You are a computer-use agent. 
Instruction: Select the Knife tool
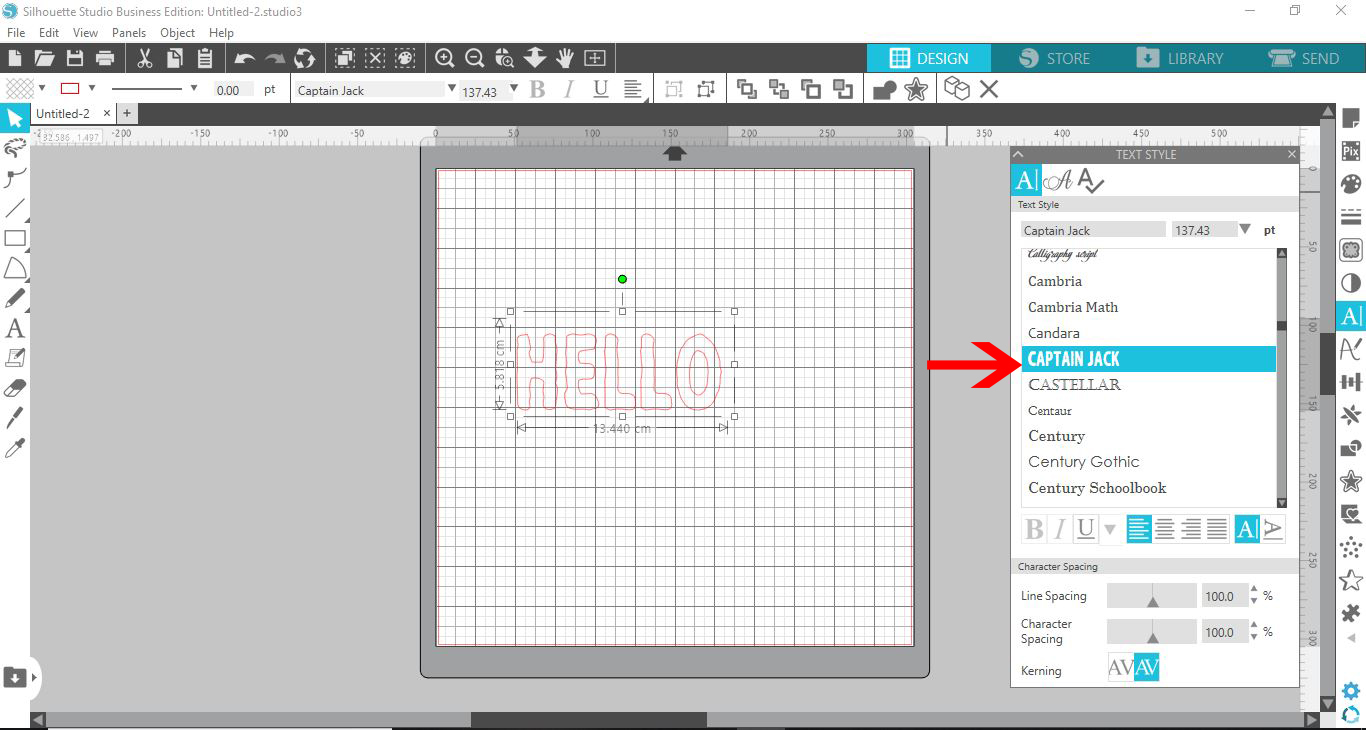click(15, 417)
